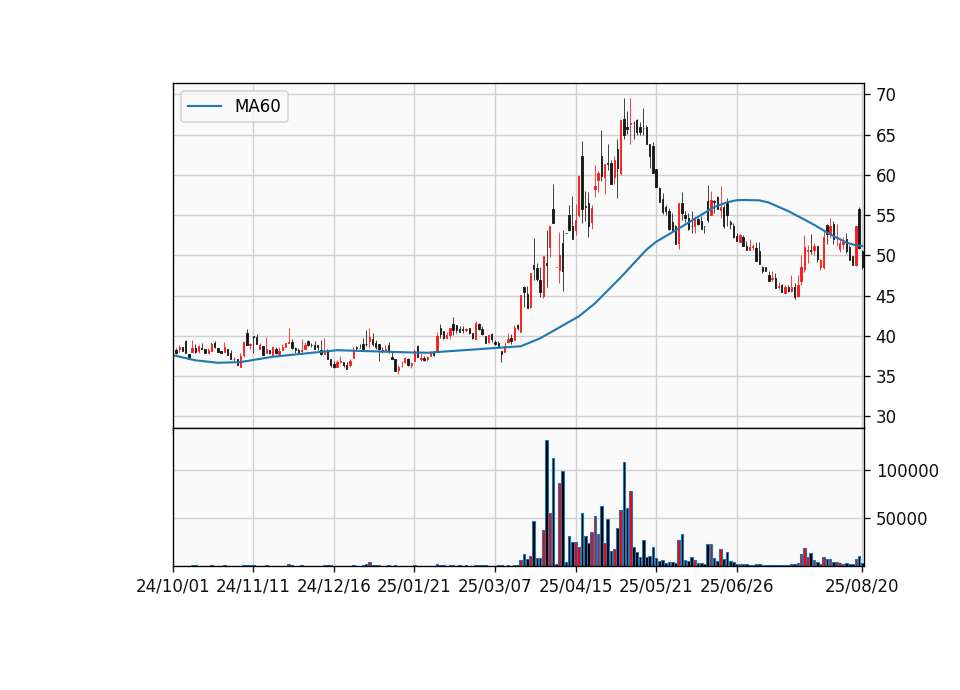
Task: Select the 24/11/11 date label
Action: tap(253, 586)
